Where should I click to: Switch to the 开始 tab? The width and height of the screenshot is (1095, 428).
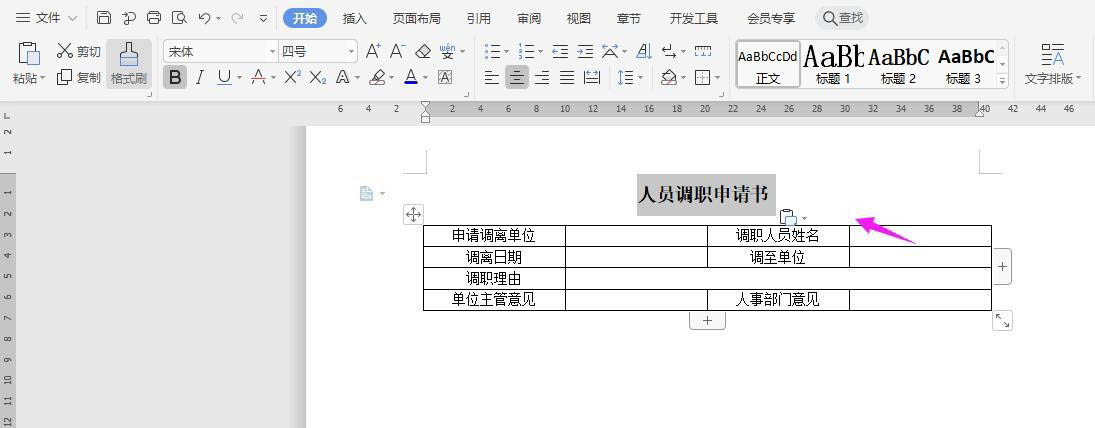304,18
